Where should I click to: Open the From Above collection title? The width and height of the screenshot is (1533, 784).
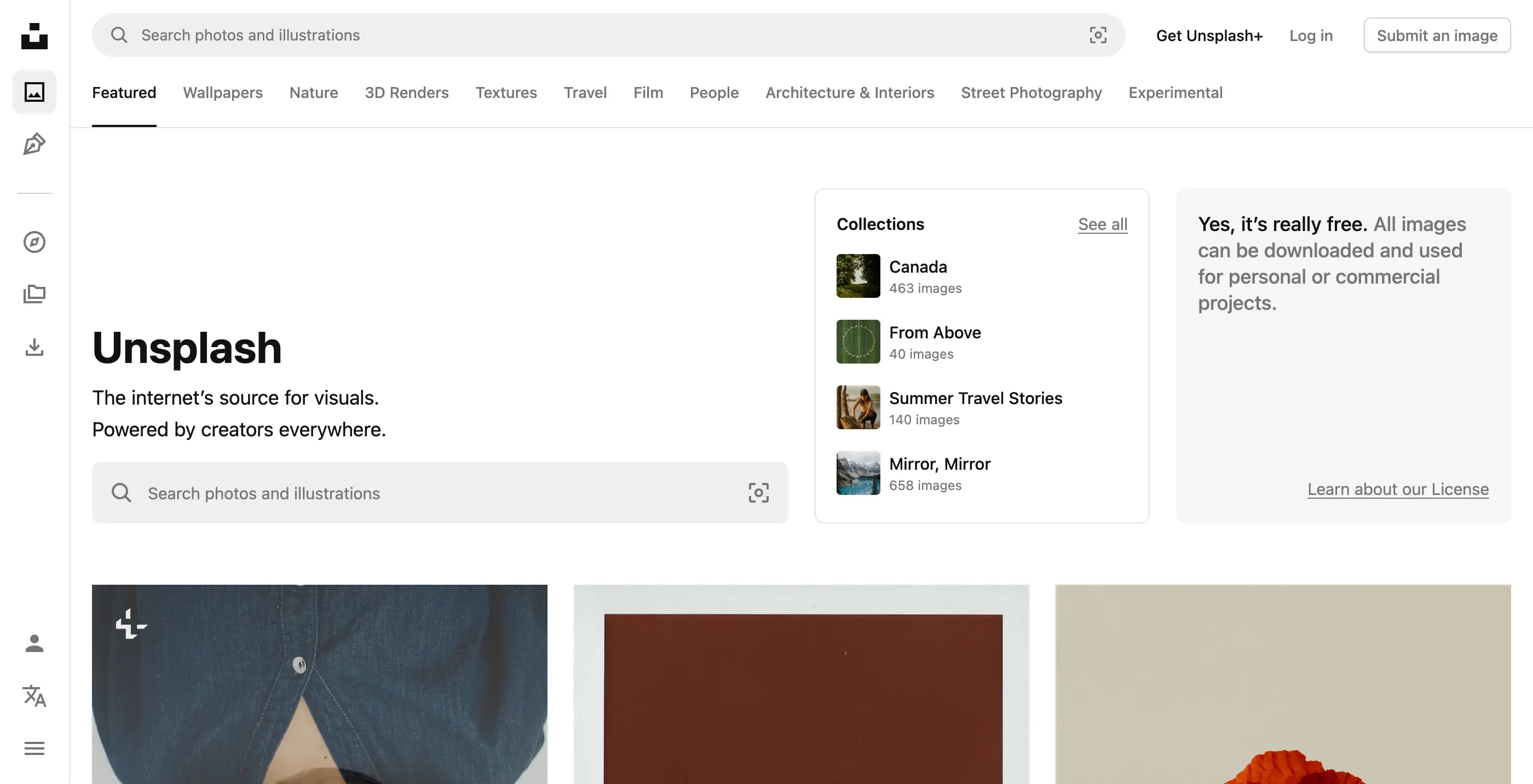935,332
